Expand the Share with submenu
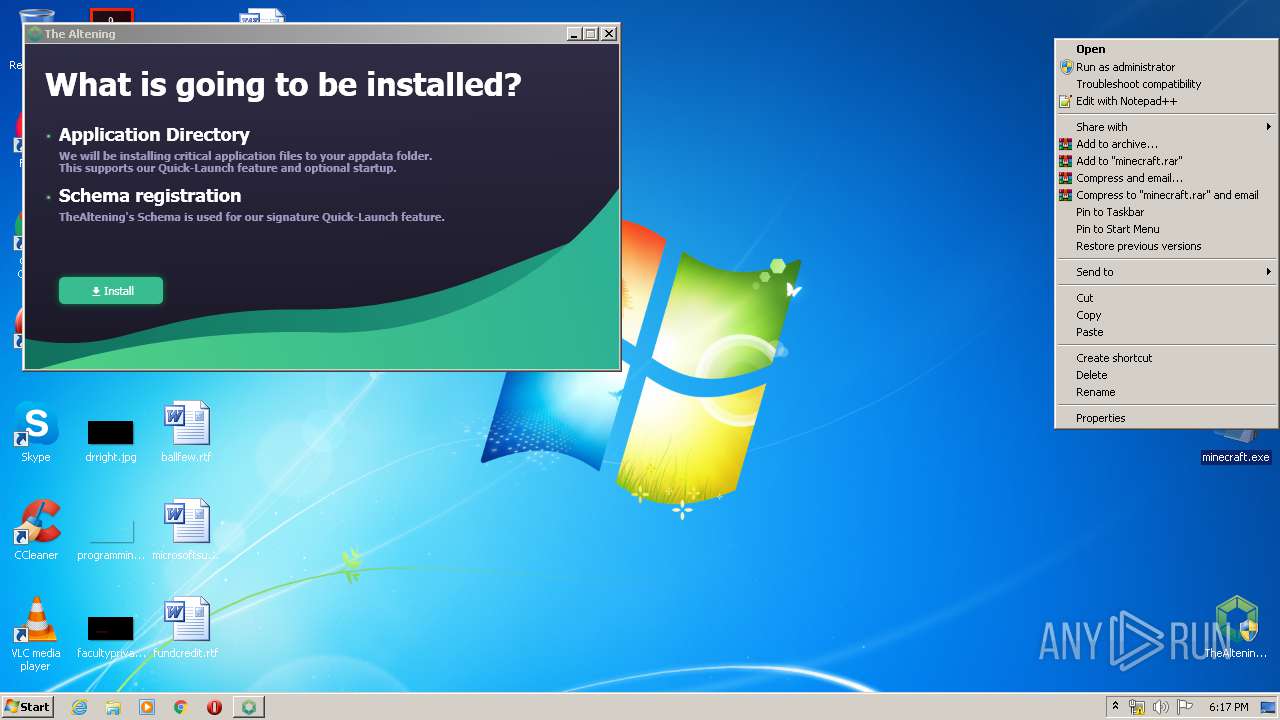Viewport: 1280px width, 720px height. pyautogui.click(x=1166, y=127)
